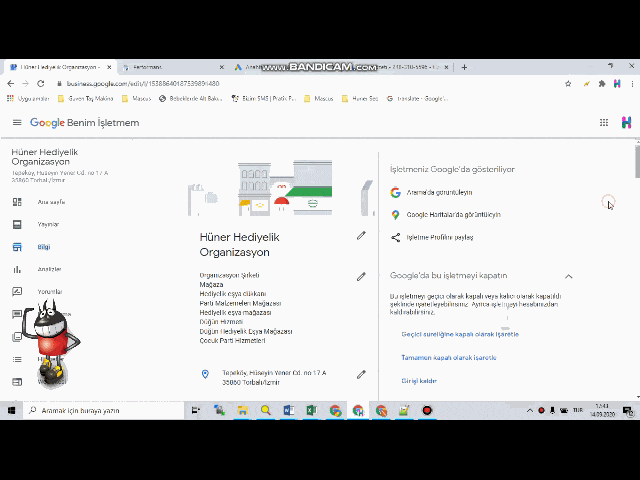Open Chrome's three-dot menu
The image size is (640, 480).
click(632, 84)
